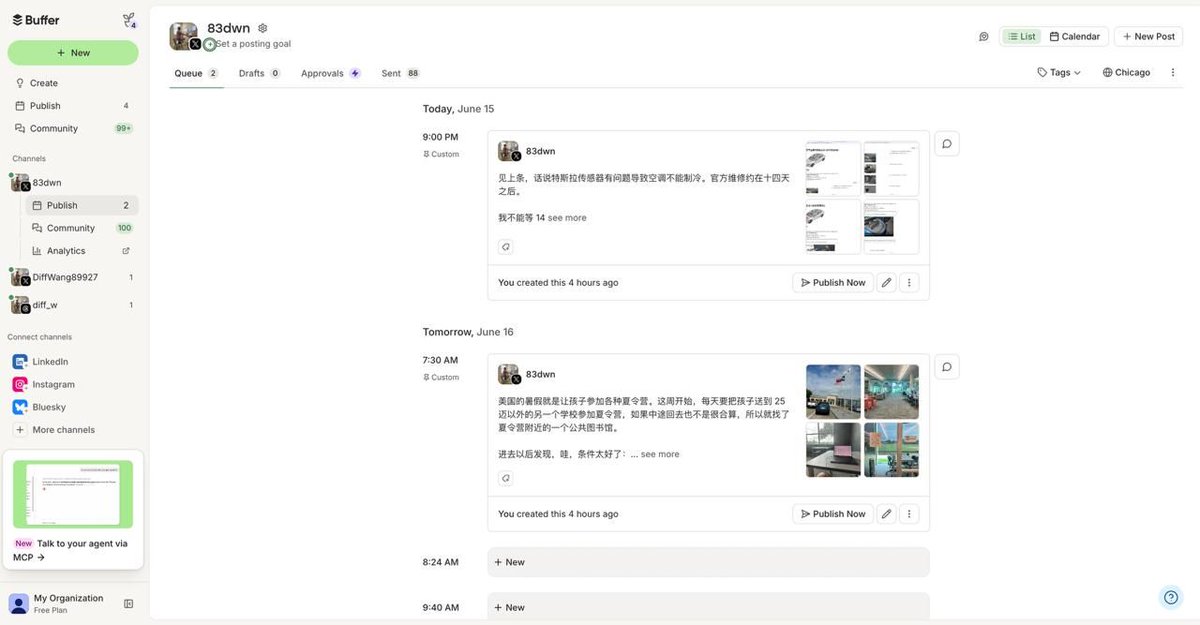
Task: Open comment bubble for 9:00 PM post
Action: pos(947,144)
